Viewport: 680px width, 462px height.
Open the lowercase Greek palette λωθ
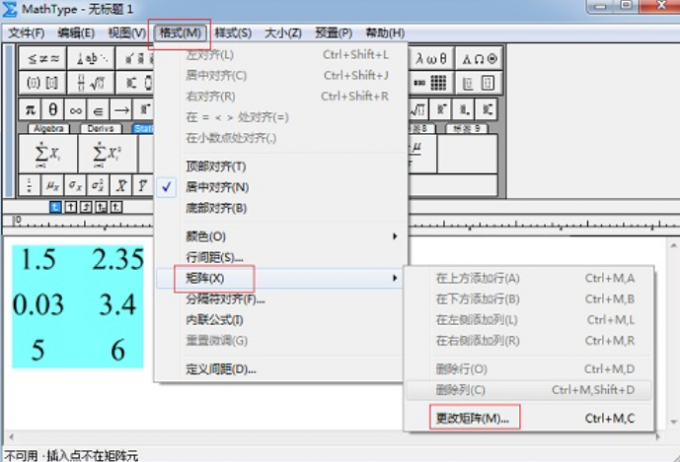click(x=431, y=59)
